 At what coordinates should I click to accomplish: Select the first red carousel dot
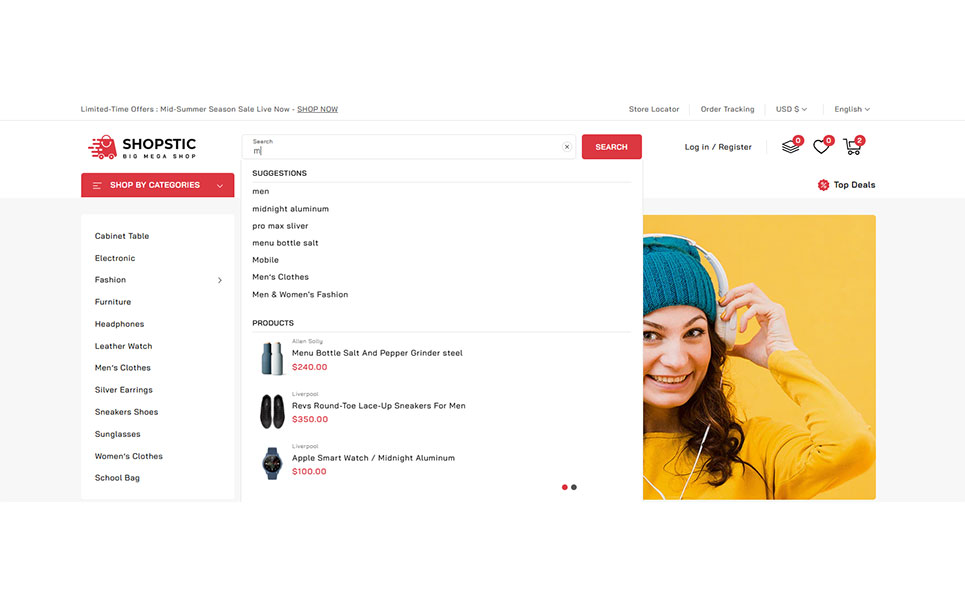coord(565,487)
